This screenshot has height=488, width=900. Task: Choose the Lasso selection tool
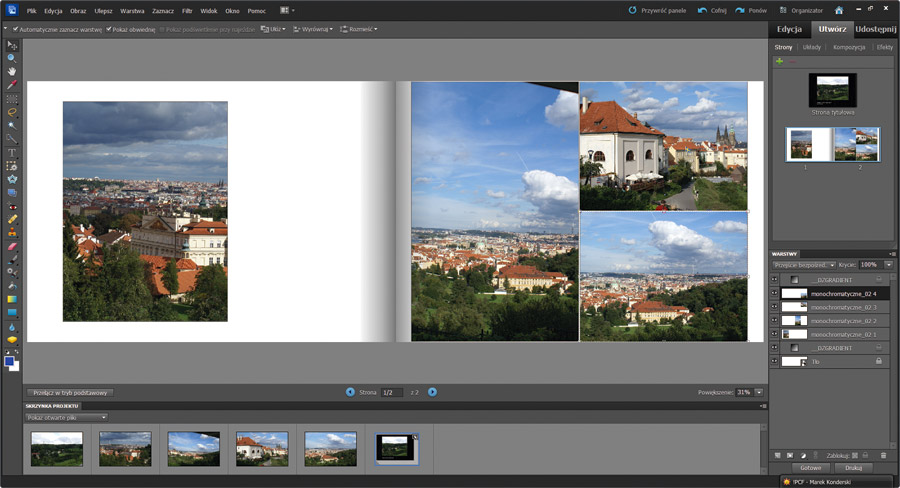(x=12, y=112)
